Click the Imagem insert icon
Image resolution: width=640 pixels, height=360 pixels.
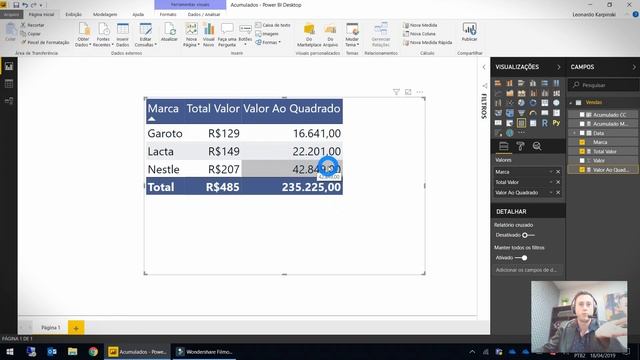click(x=267, y=33)
